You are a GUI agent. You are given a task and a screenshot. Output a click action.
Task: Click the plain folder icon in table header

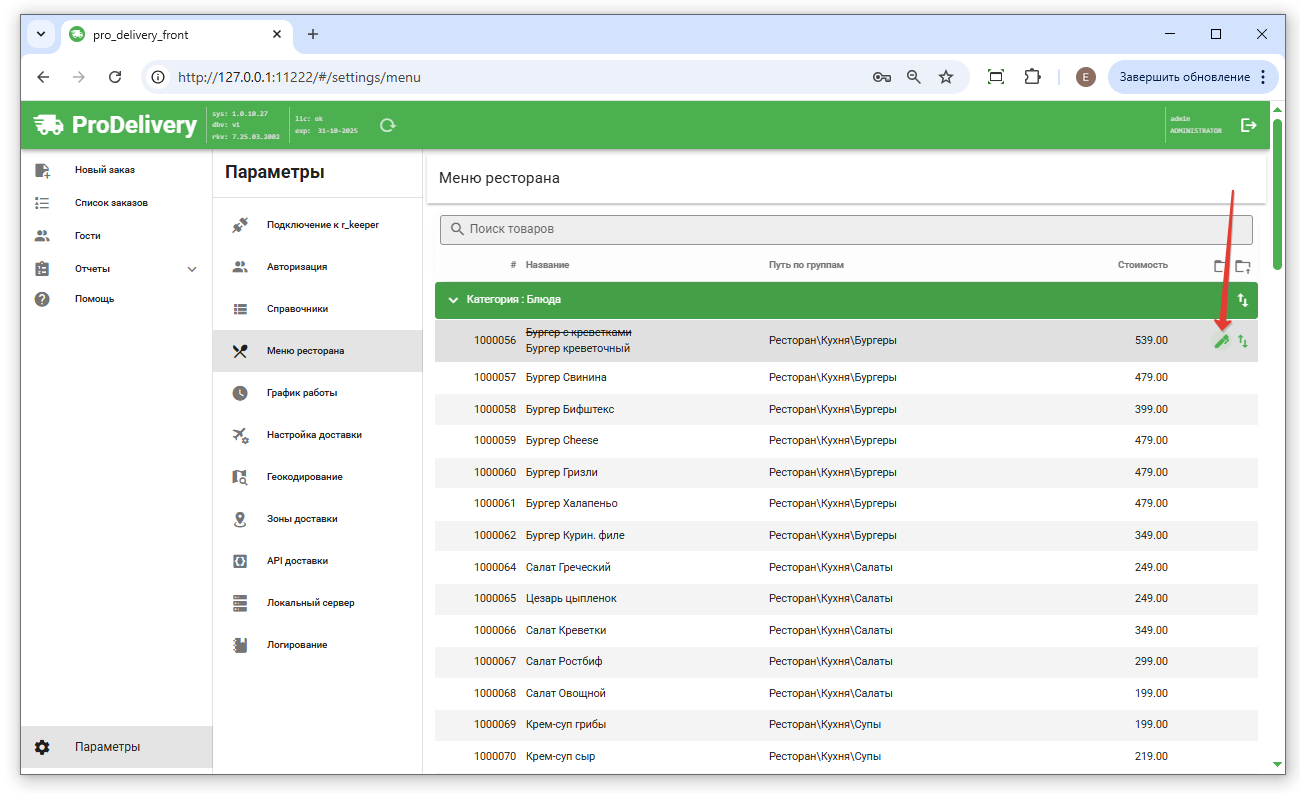(1220, 266)
